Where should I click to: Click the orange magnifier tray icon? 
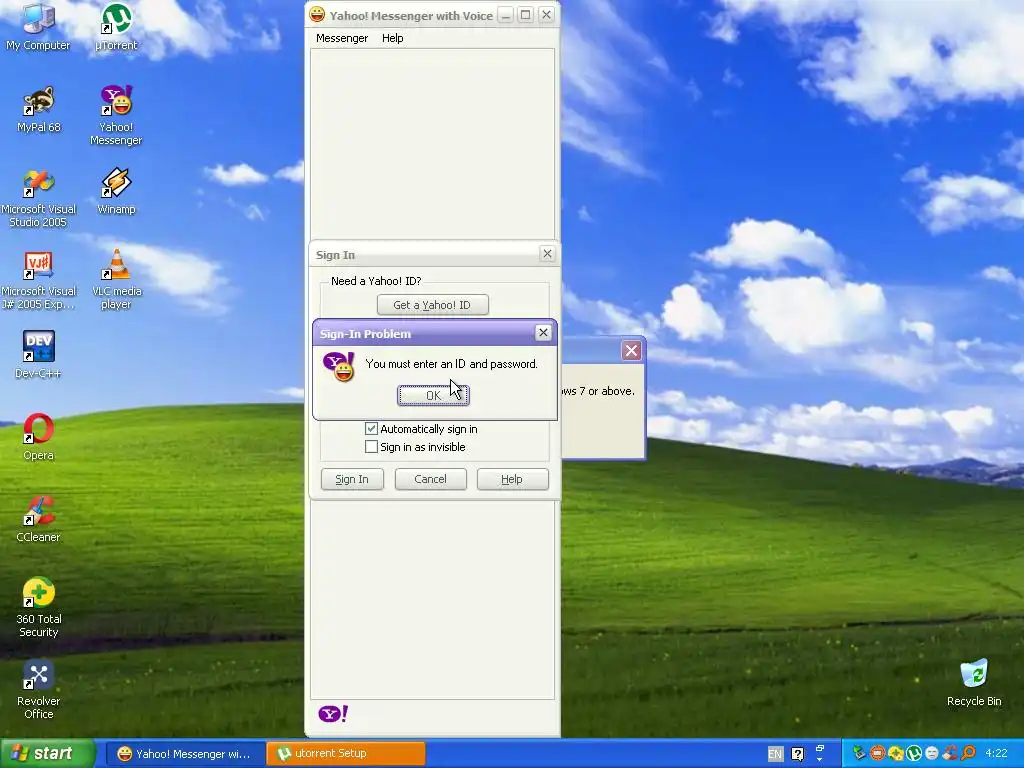click(x=968, y=754)
